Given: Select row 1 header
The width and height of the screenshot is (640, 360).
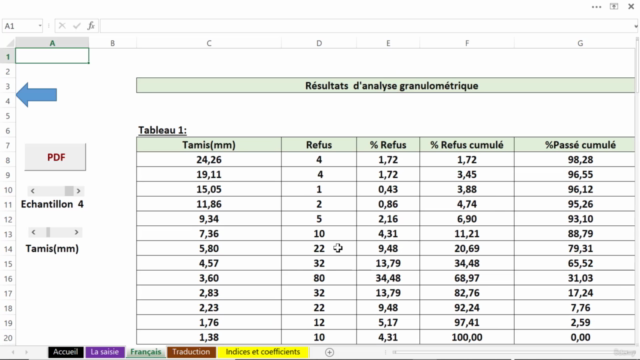Looking at the screenshot, I should point(8,57).
